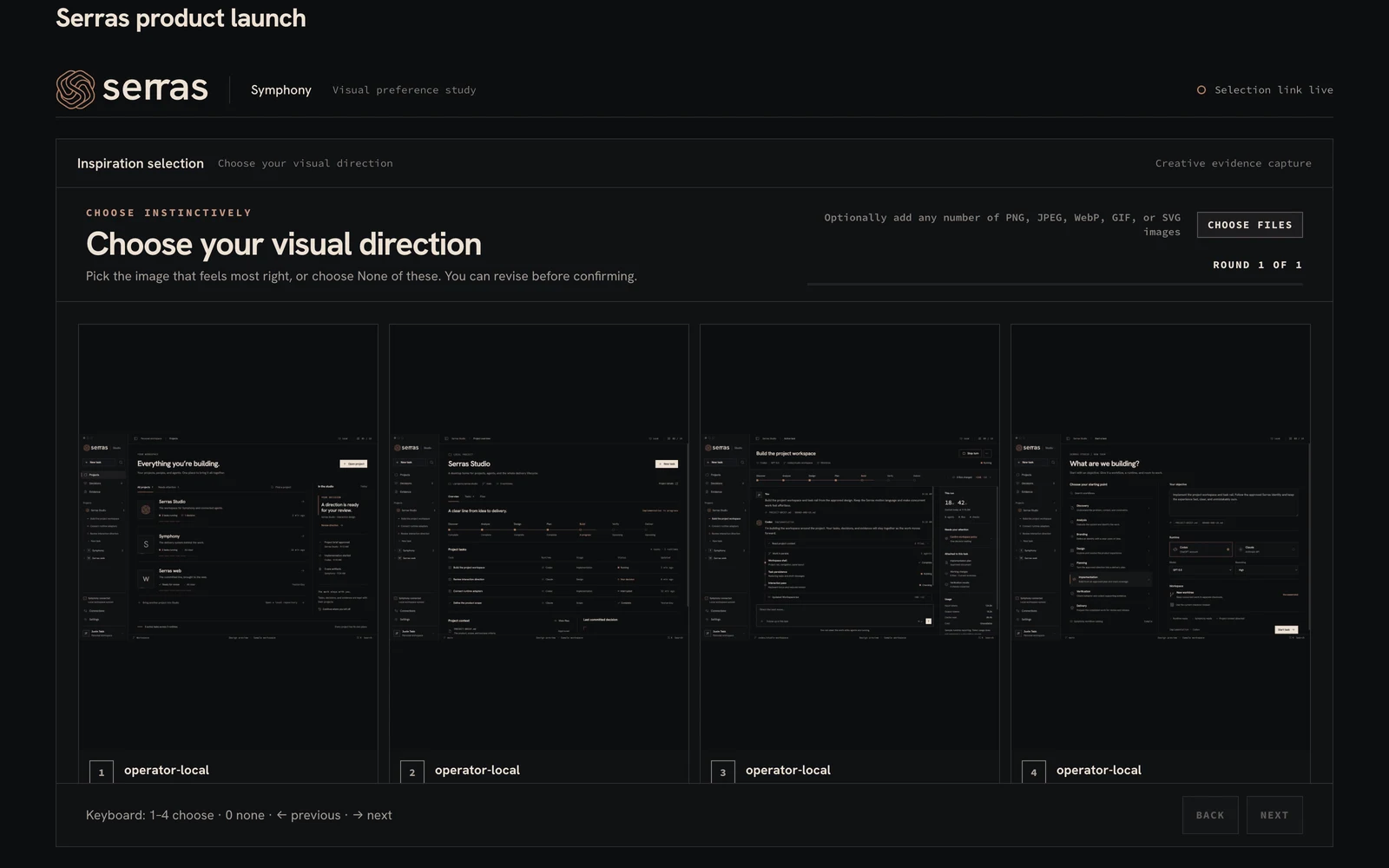Click the "Visual preference study" text
This screenshot has width=1389, height=868.
click(405, 90)
